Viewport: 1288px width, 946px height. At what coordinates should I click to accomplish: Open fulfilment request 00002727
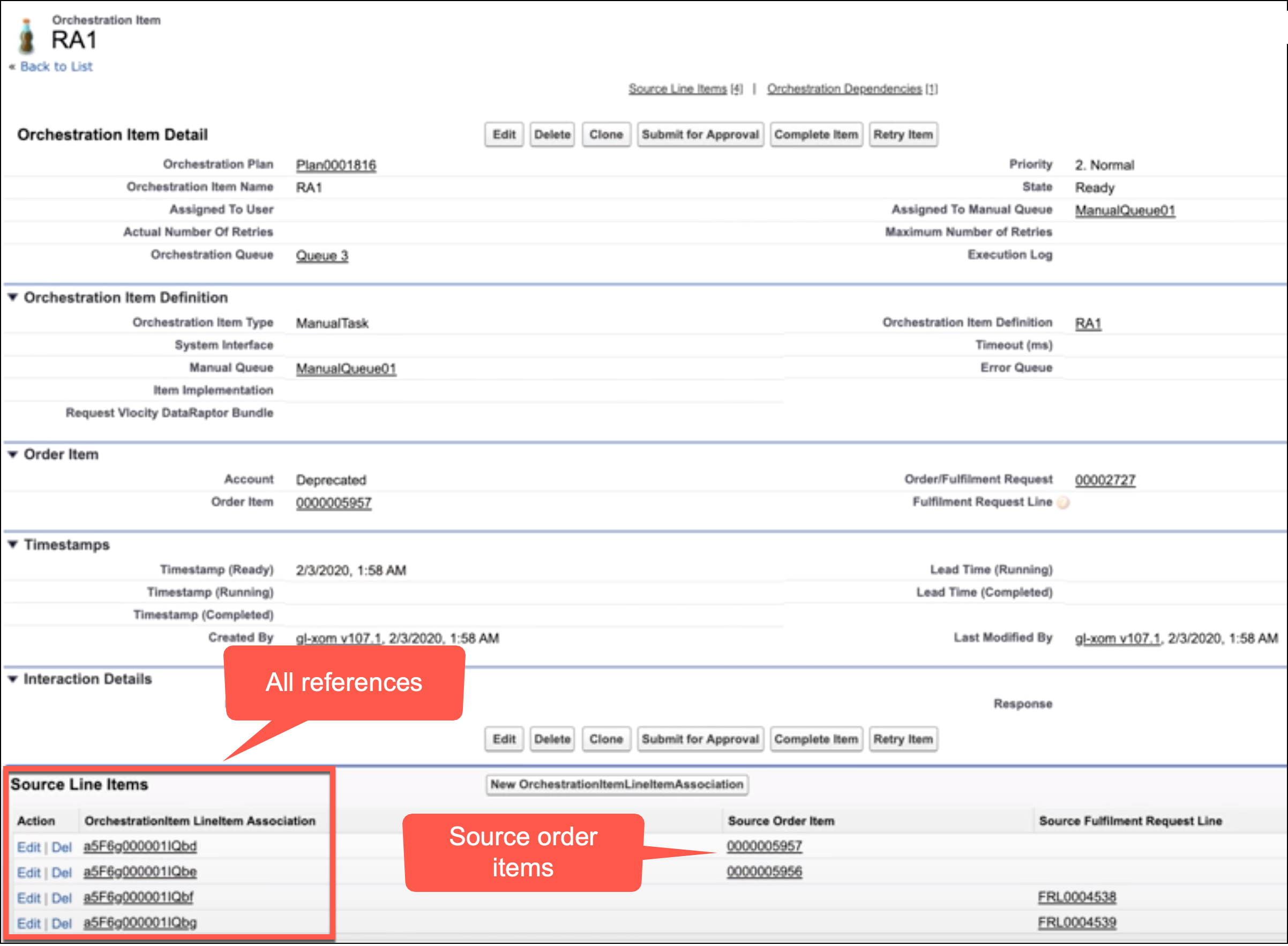point(1105,479)
